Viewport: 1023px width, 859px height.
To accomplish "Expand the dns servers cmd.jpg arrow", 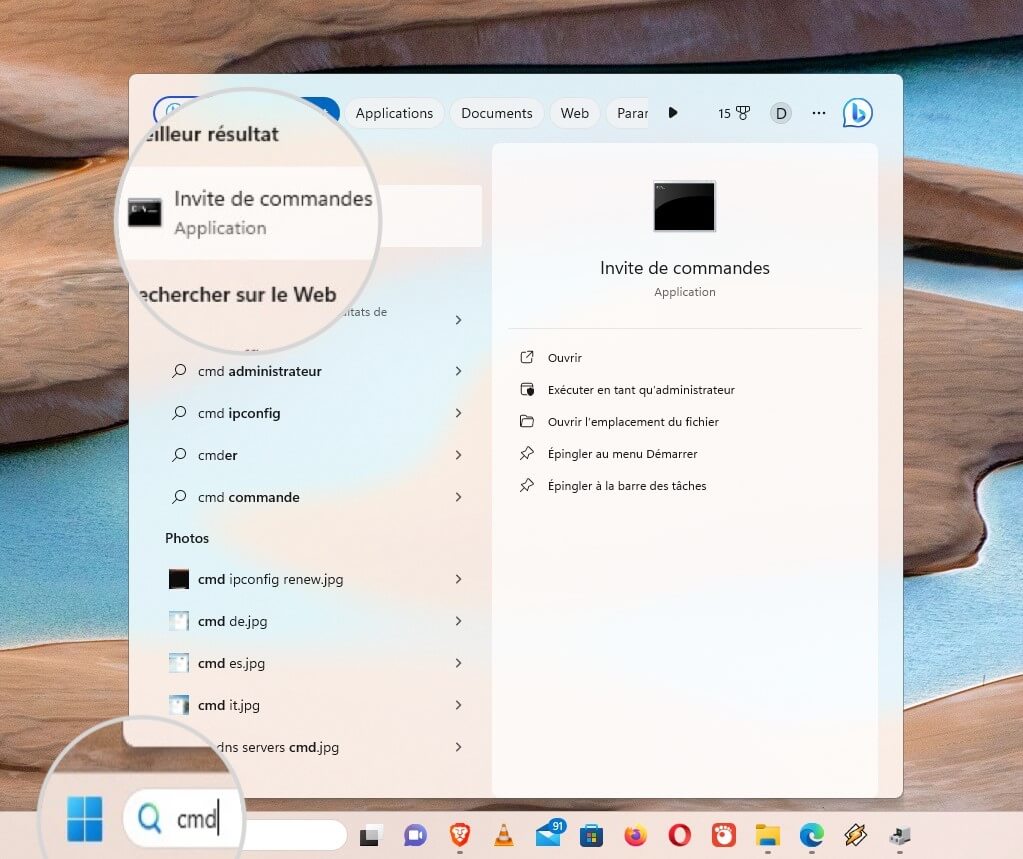I will (459, 747).
